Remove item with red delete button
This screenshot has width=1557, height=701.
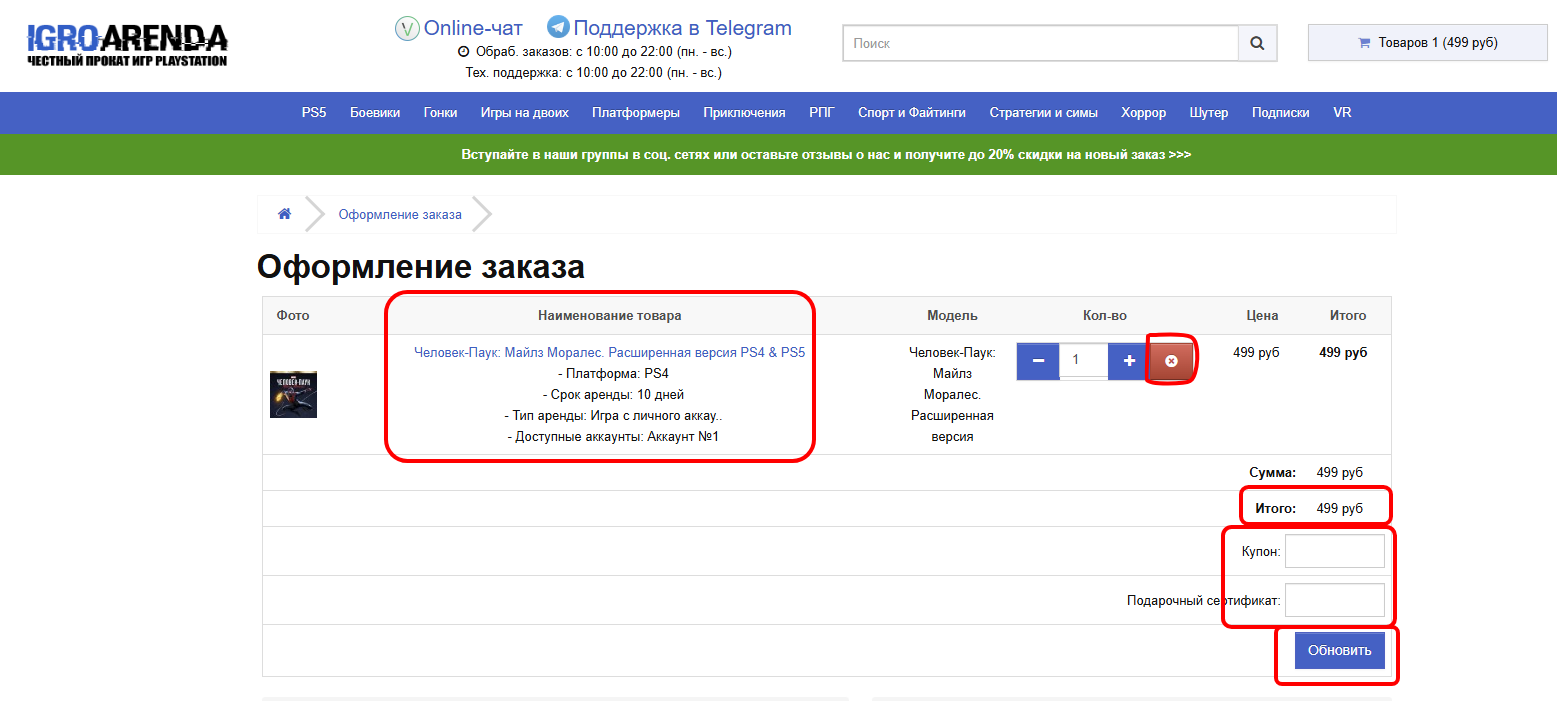click(x=1171, y=361)
